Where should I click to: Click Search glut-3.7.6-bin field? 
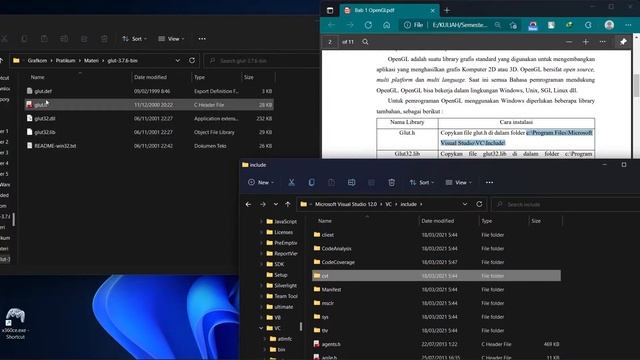click(x=262, y=60)
